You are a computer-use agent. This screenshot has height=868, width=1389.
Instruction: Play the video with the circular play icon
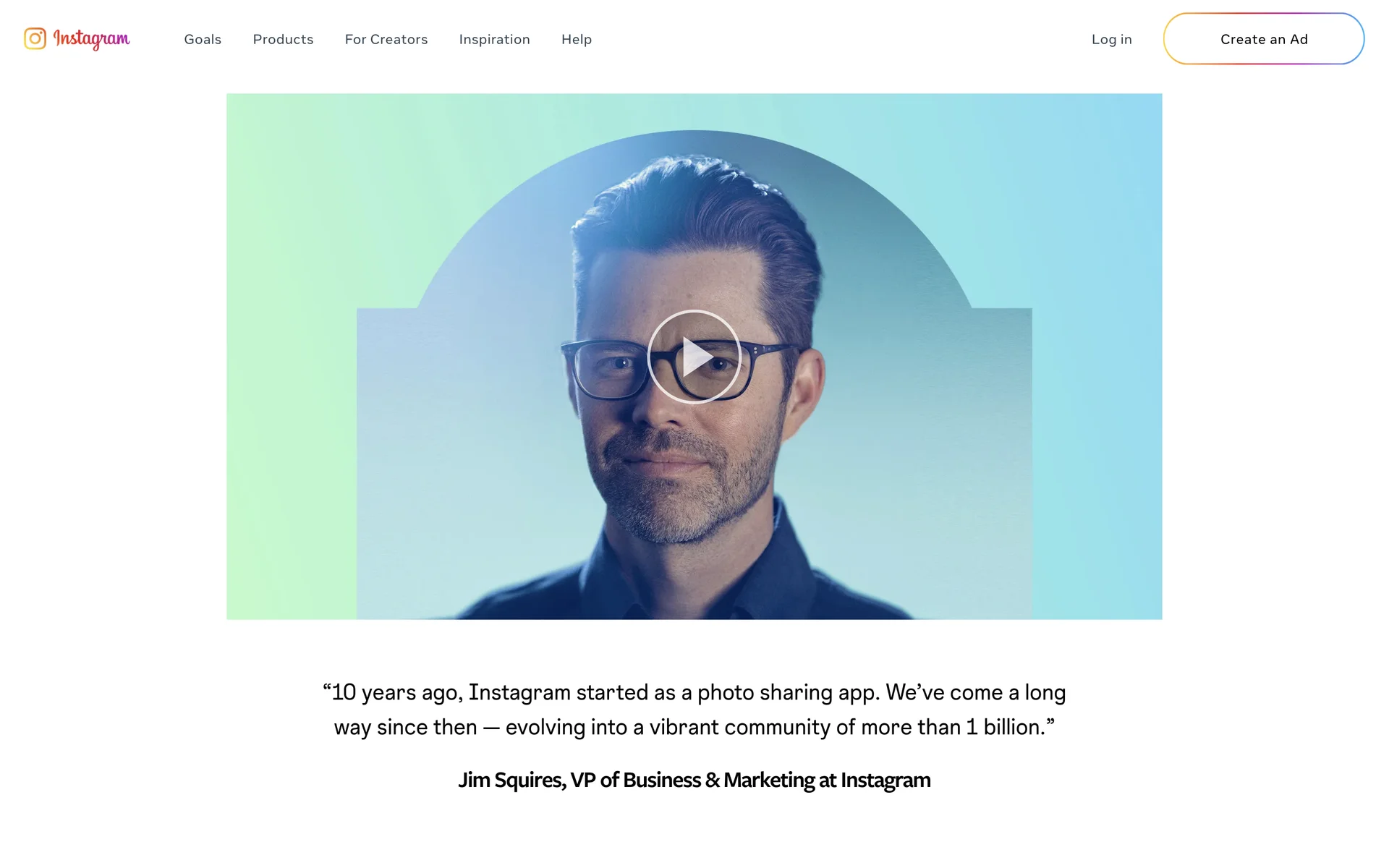(x=694, y=357)
